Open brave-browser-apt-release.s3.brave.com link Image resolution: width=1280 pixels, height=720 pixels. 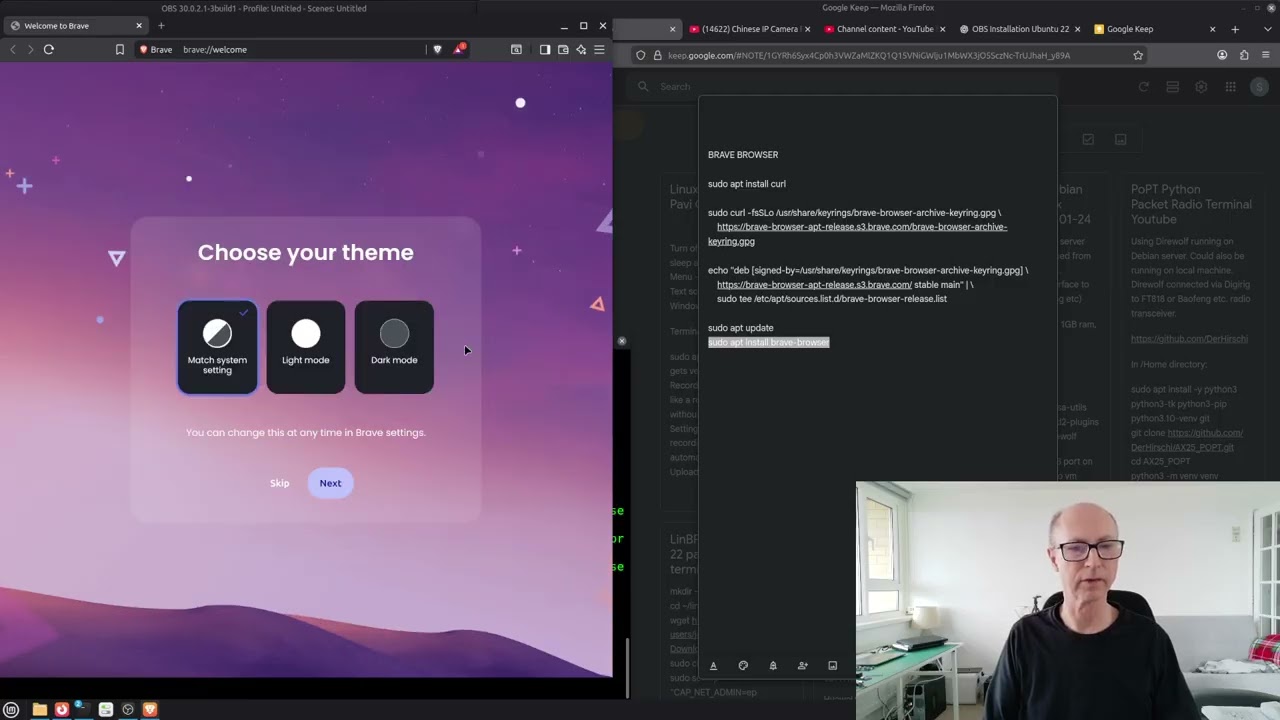pos(814,284)
